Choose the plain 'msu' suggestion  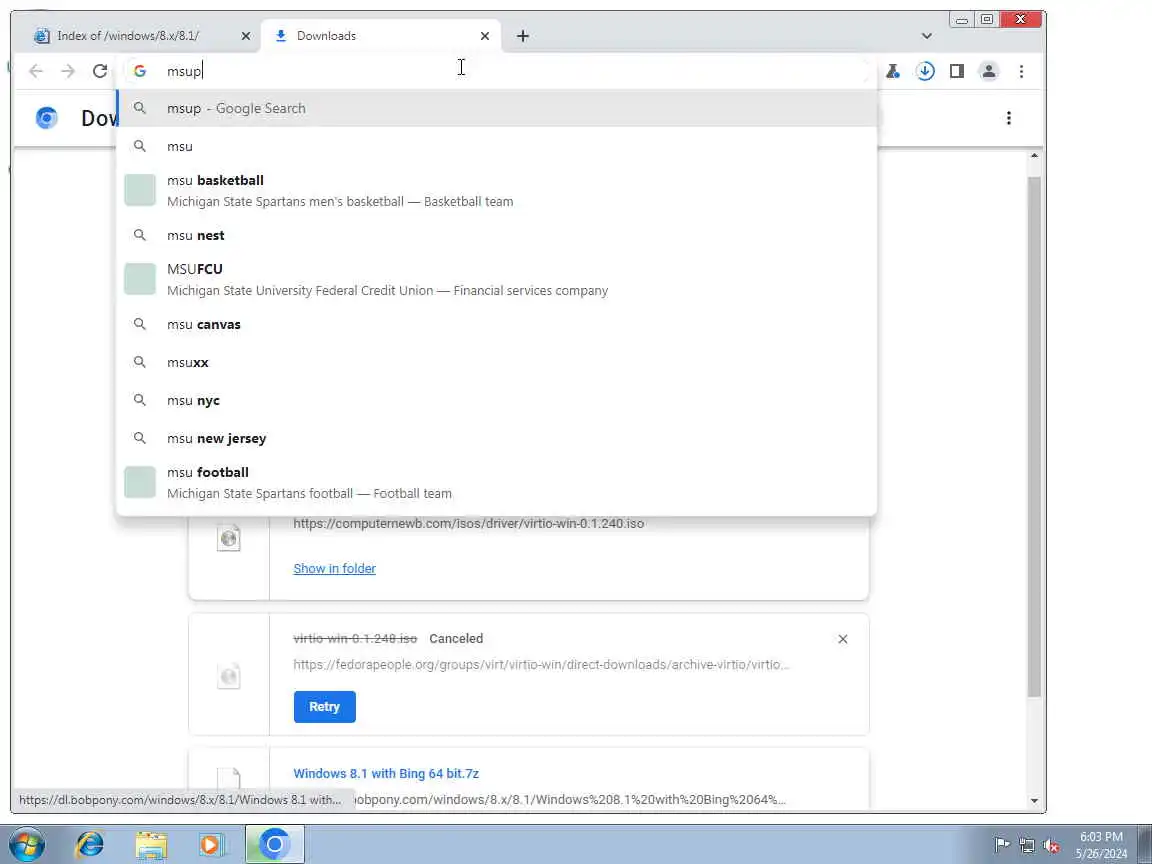(x=497, y=146)
